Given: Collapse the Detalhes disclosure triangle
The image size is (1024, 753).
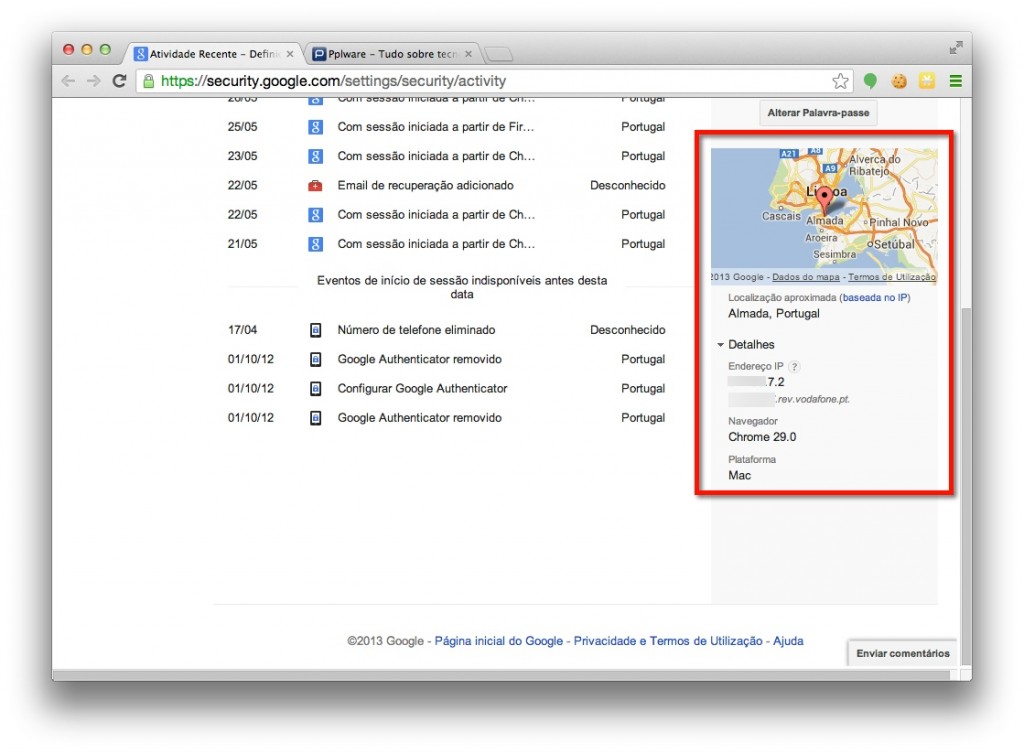Looking at the screenshot, I should coord(720,345).
